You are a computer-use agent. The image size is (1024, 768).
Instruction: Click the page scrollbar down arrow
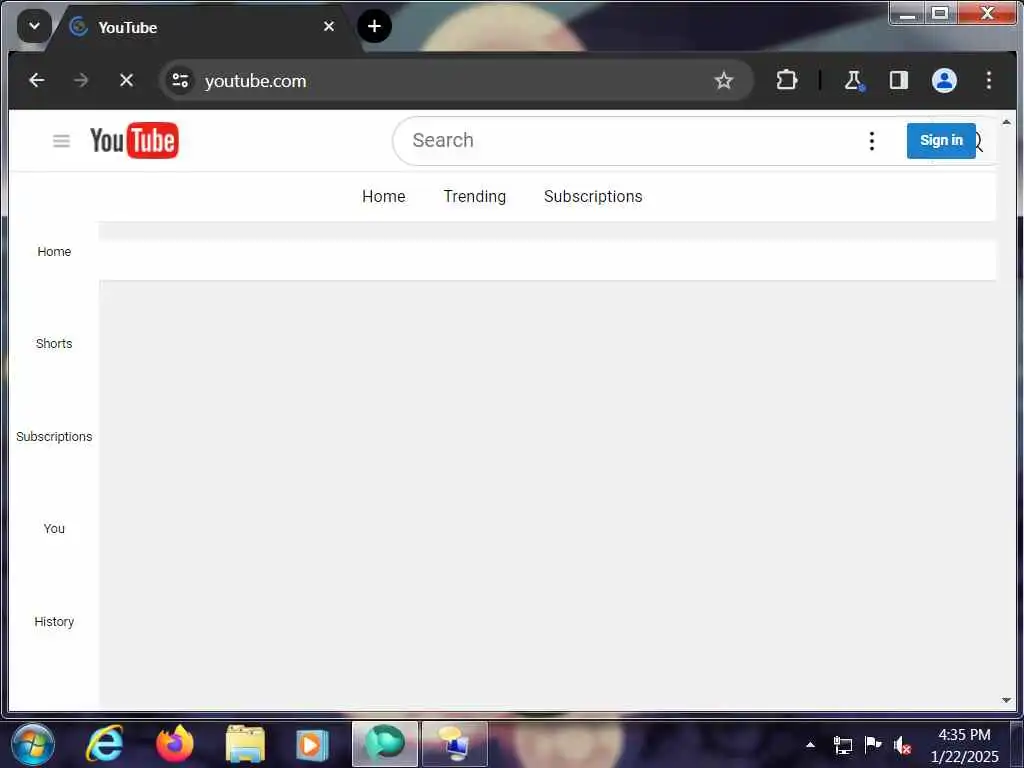(x=1006, y=700)
